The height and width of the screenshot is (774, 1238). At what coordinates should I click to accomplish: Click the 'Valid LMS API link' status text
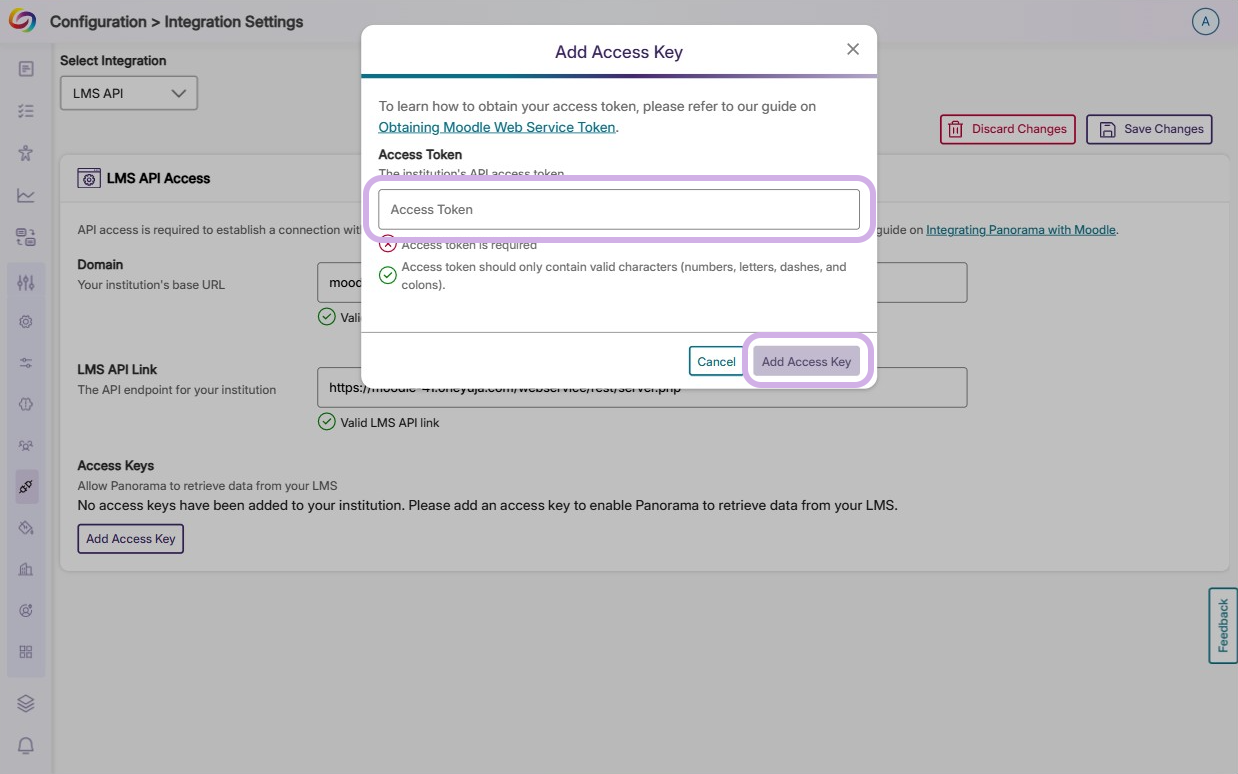[390, 422]
